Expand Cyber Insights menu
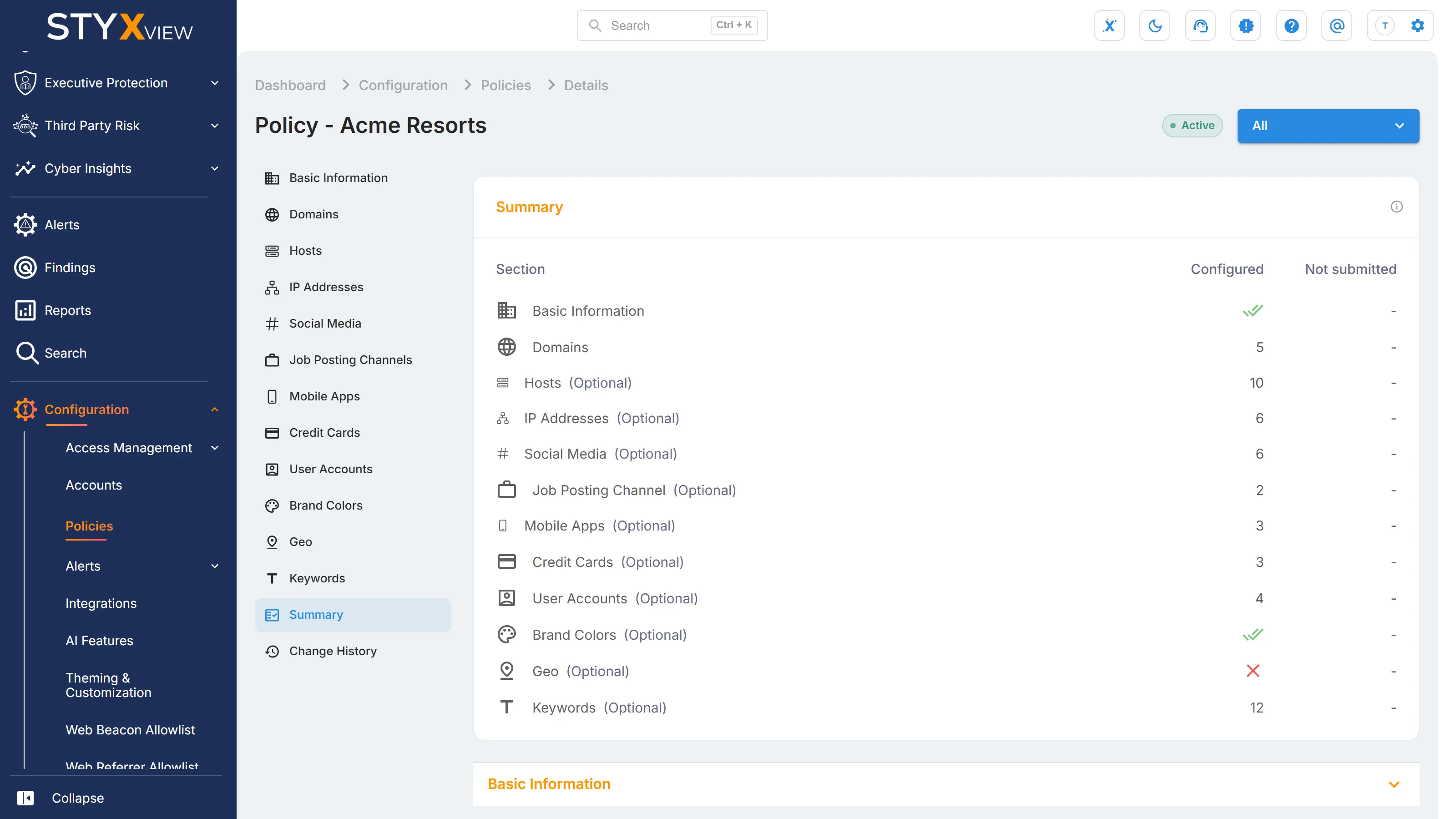This screenshot has height=819, width=1456. click(214, 168)
